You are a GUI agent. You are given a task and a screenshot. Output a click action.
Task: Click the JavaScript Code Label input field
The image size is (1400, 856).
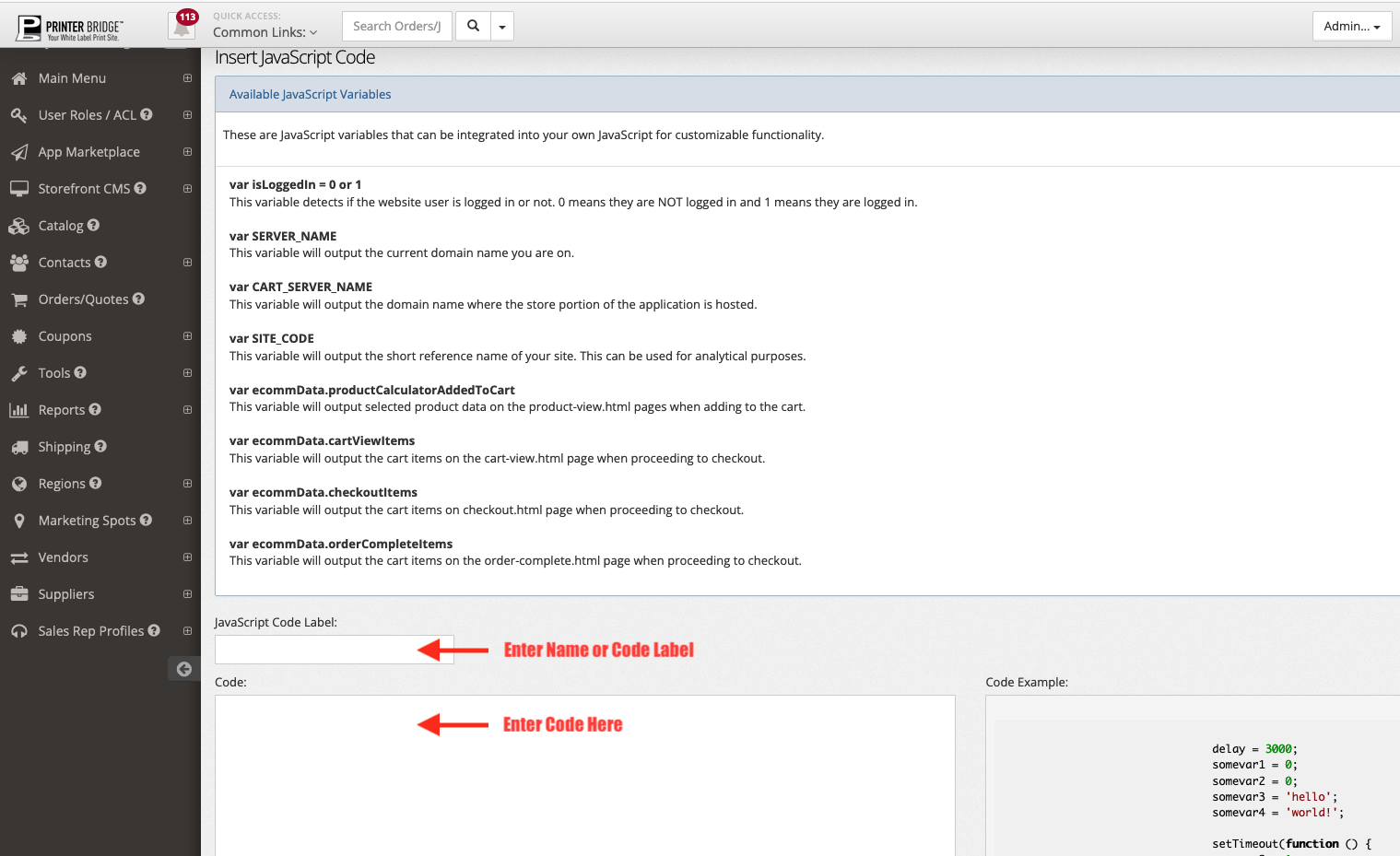point(313,650)
